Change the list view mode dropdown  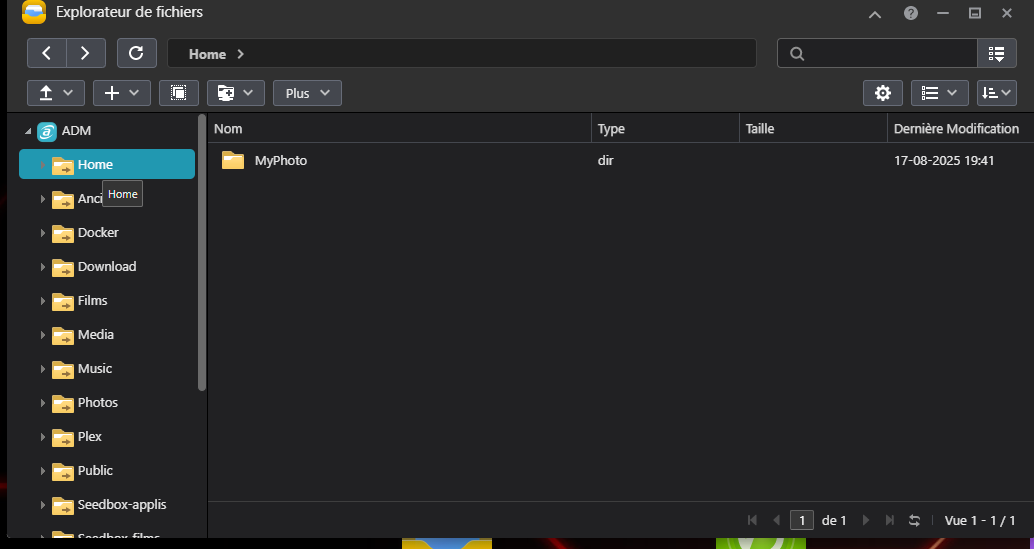click(x=940, y=93)
